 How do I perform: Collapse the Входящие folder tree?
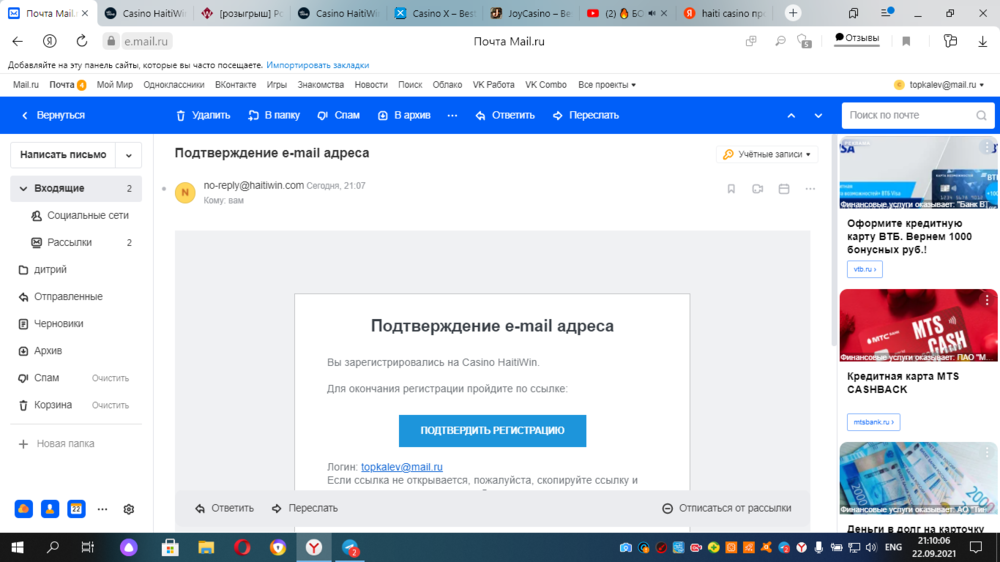[x=24, y=189]
